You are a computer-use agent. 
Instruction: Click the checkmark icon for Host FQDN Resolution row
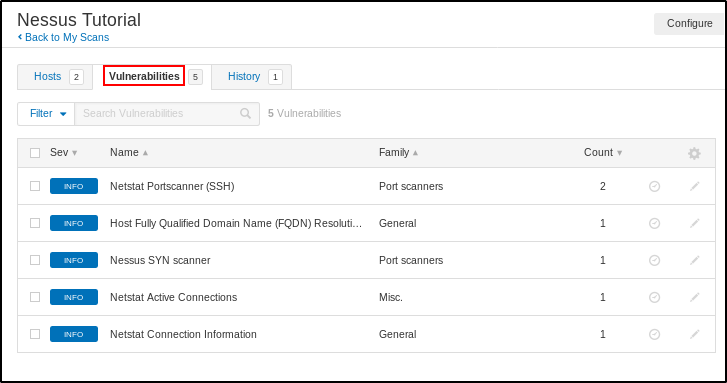point(654,223)
